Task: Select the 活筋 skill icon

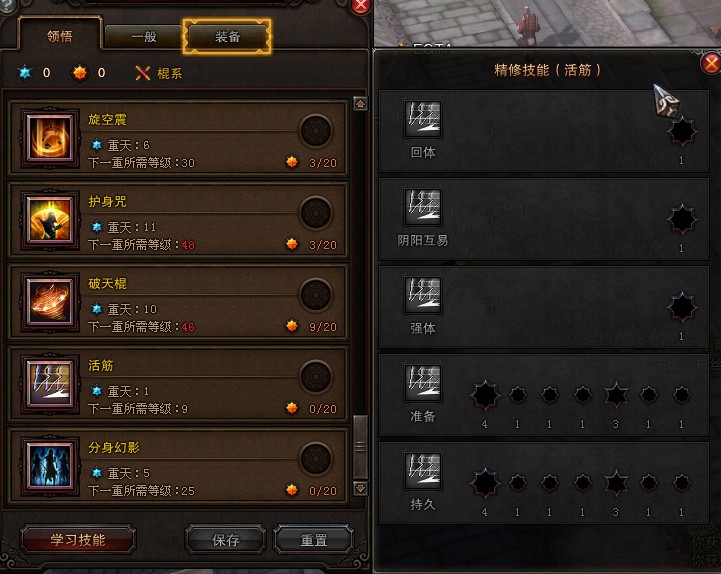Action: tap(50, 383)
